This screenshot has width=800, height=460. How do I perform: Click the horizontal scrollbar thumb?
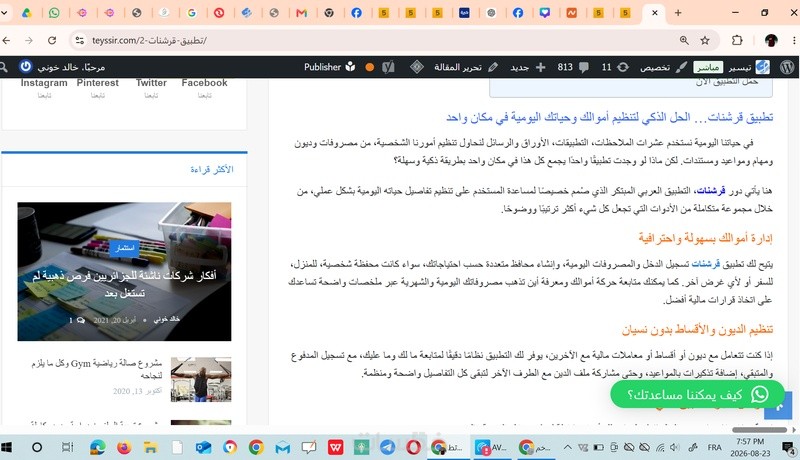coord(759,430)
